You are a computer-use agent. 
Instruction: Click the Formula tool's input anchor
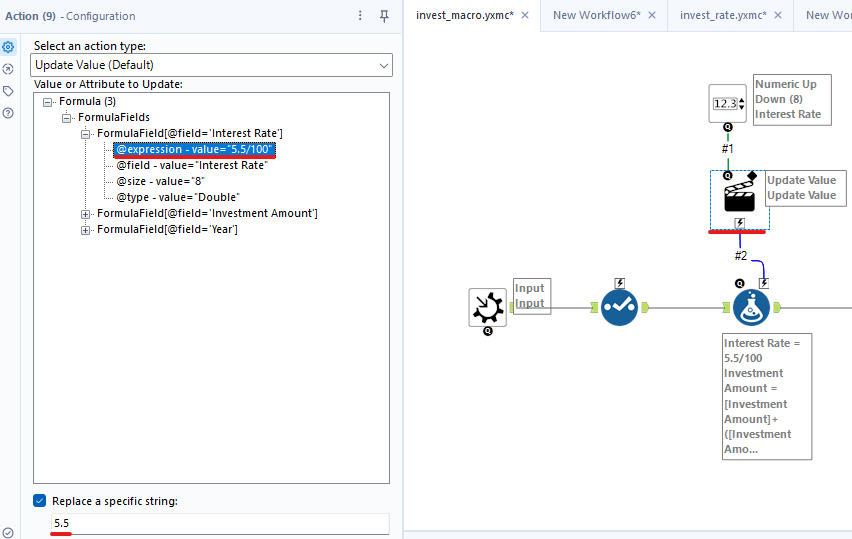pyautogui.click(x=726, y=308)
